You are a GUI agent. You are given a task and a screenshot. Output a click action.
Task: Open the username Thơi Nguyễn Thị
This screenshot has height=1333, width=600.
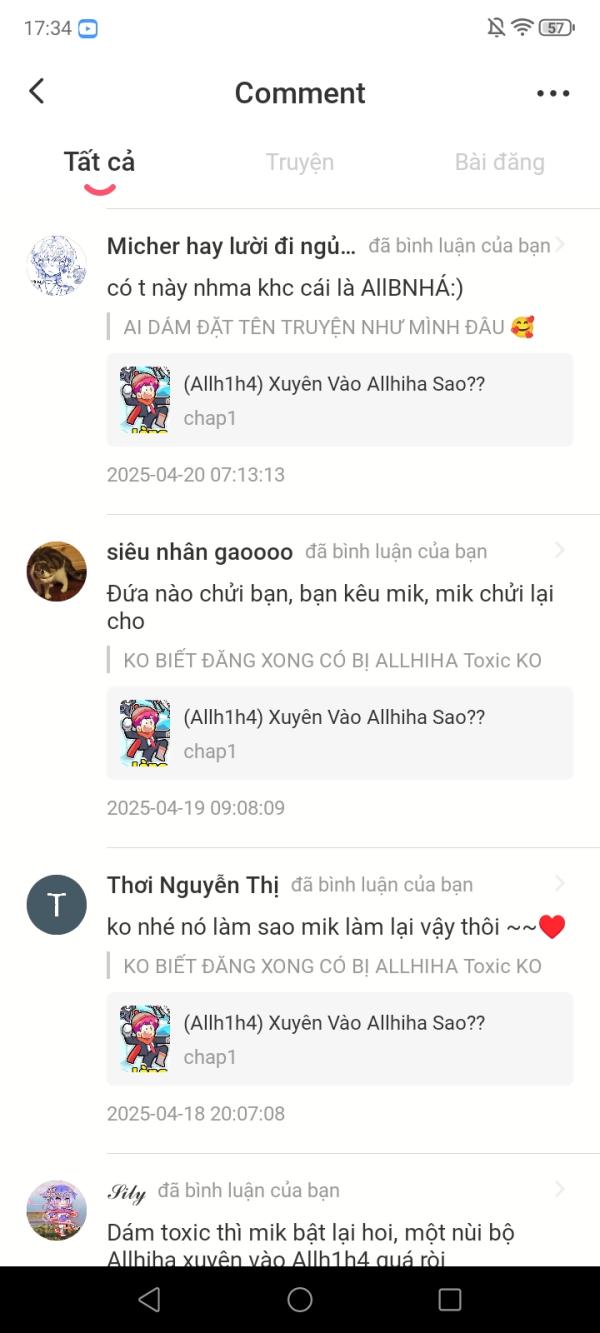[193, 885]
